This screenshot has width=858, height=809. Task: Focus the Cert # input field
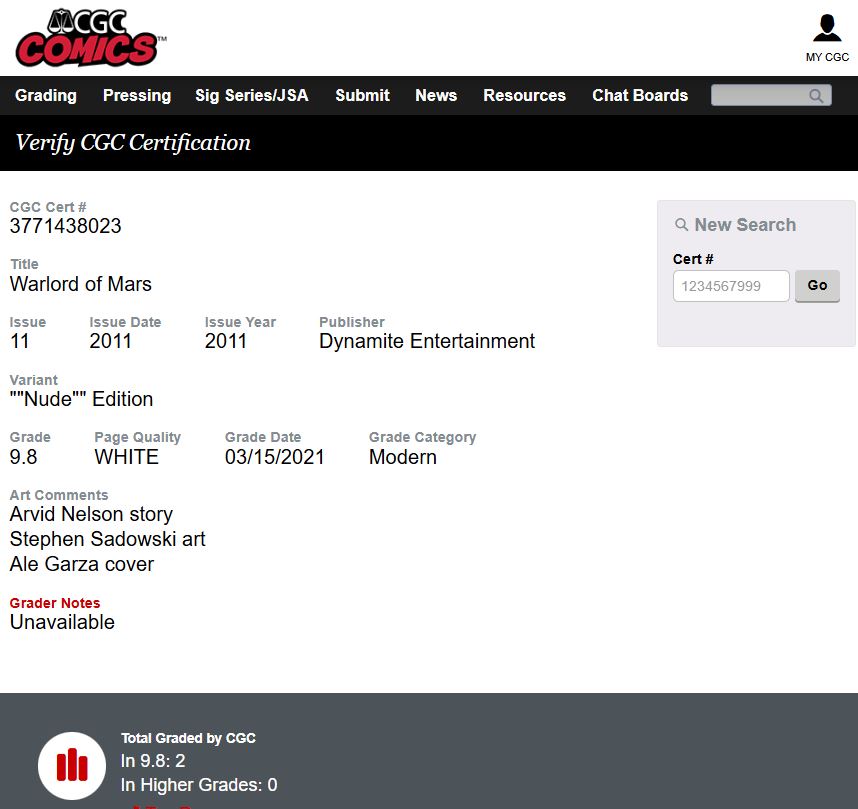(x=731, y=286)
